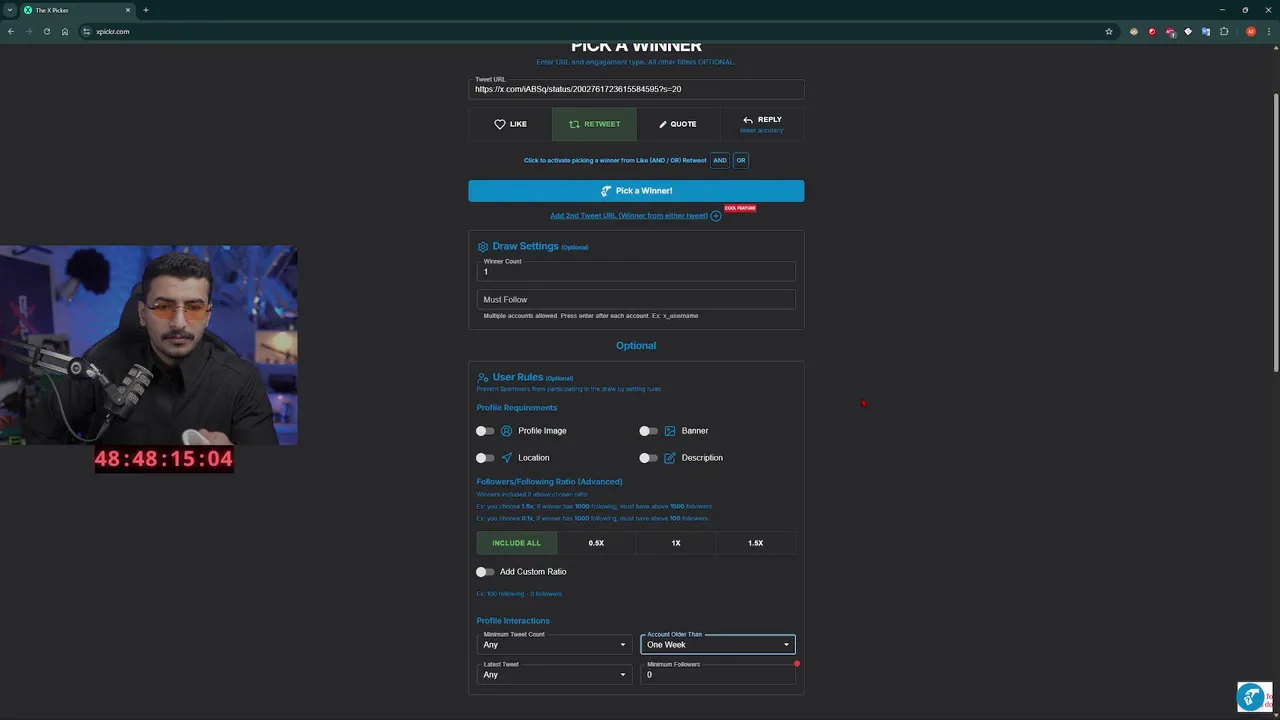Click the Location arrow icon
This screenshot has width=1280, height=720.
click(x=507, y=458)
